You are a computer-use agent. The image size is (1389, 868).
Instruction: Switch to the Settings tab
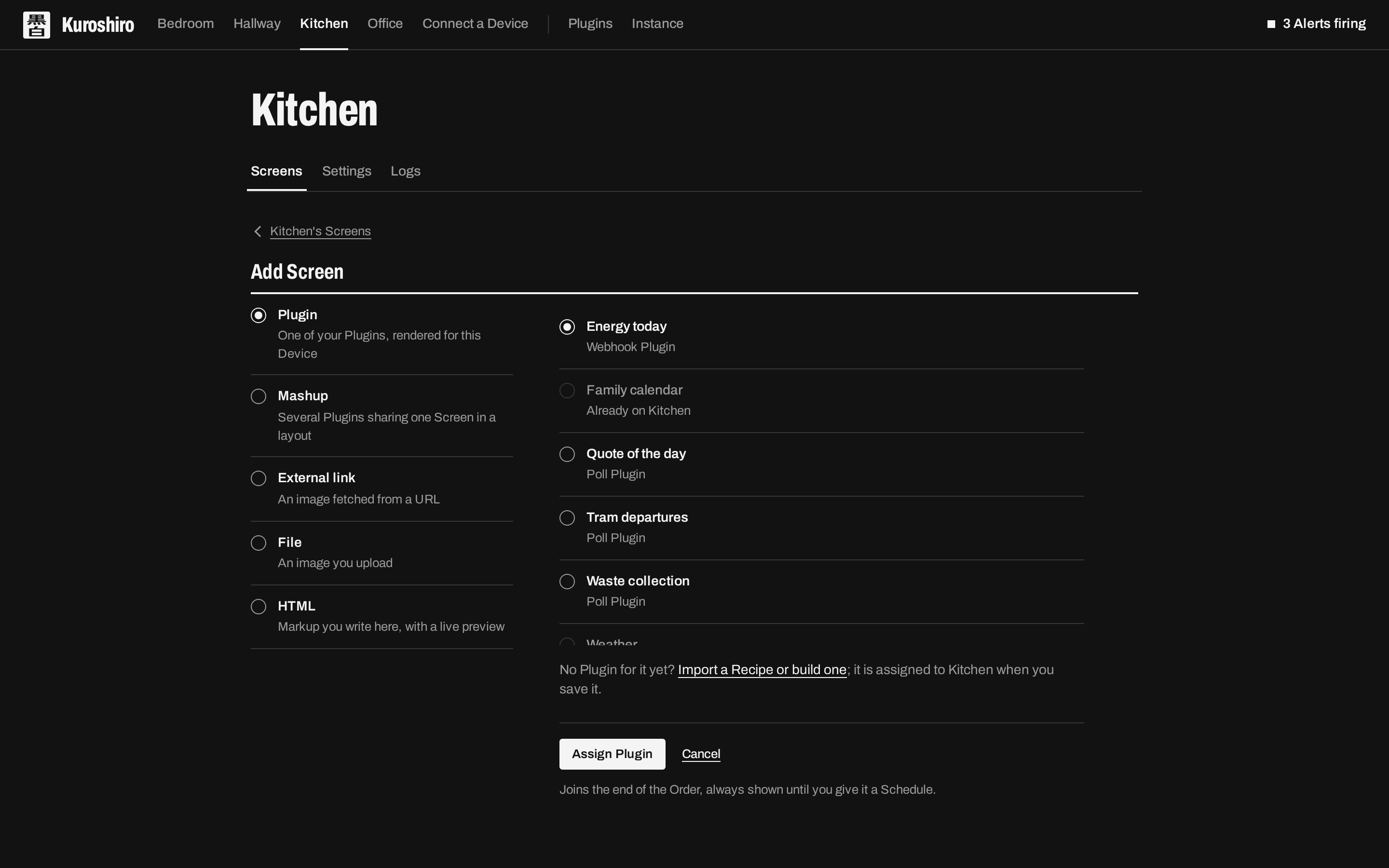(347, 171)
